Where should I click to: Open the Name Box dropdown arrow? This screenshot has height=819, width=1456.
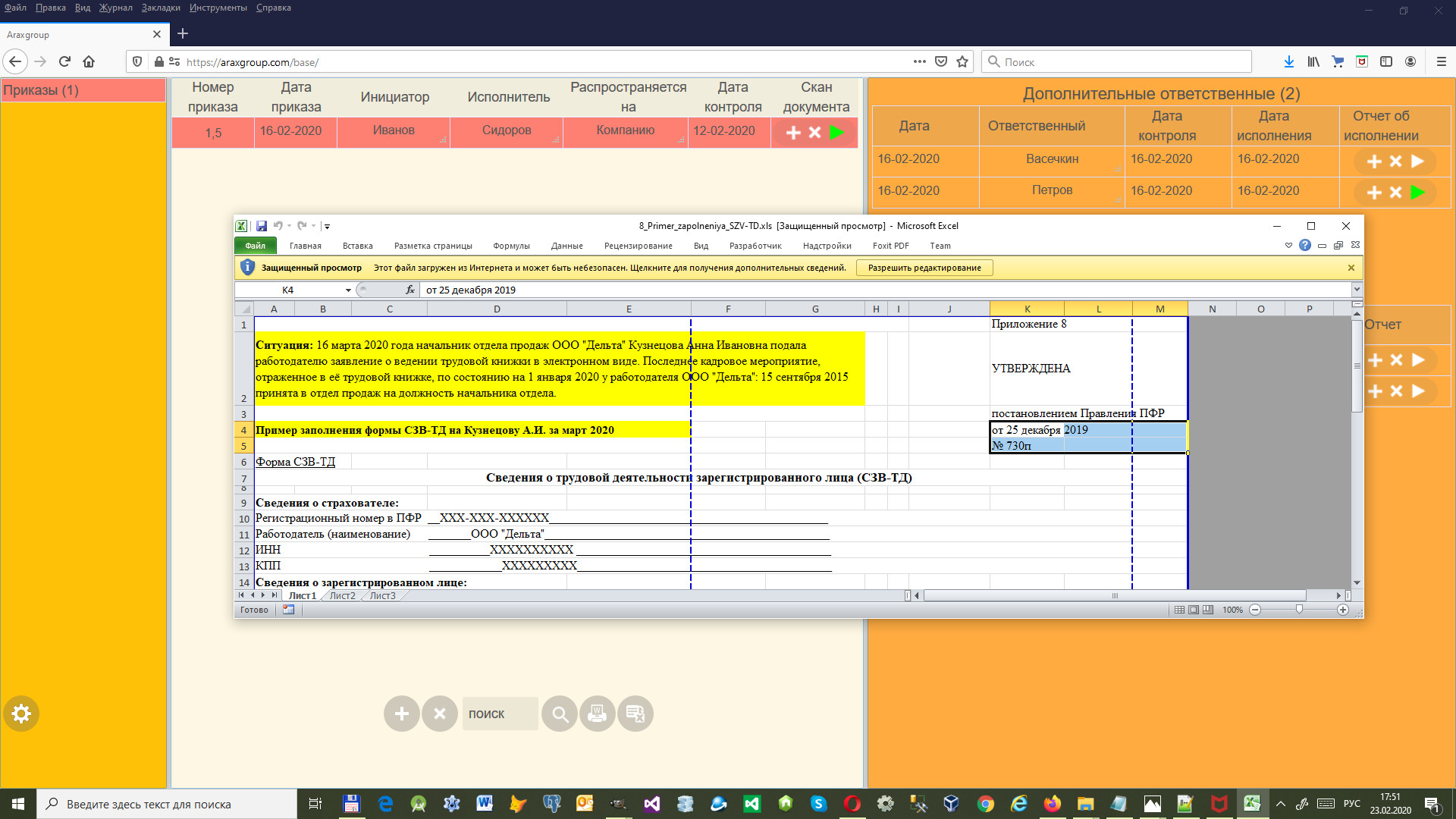(x=348, y=290)
